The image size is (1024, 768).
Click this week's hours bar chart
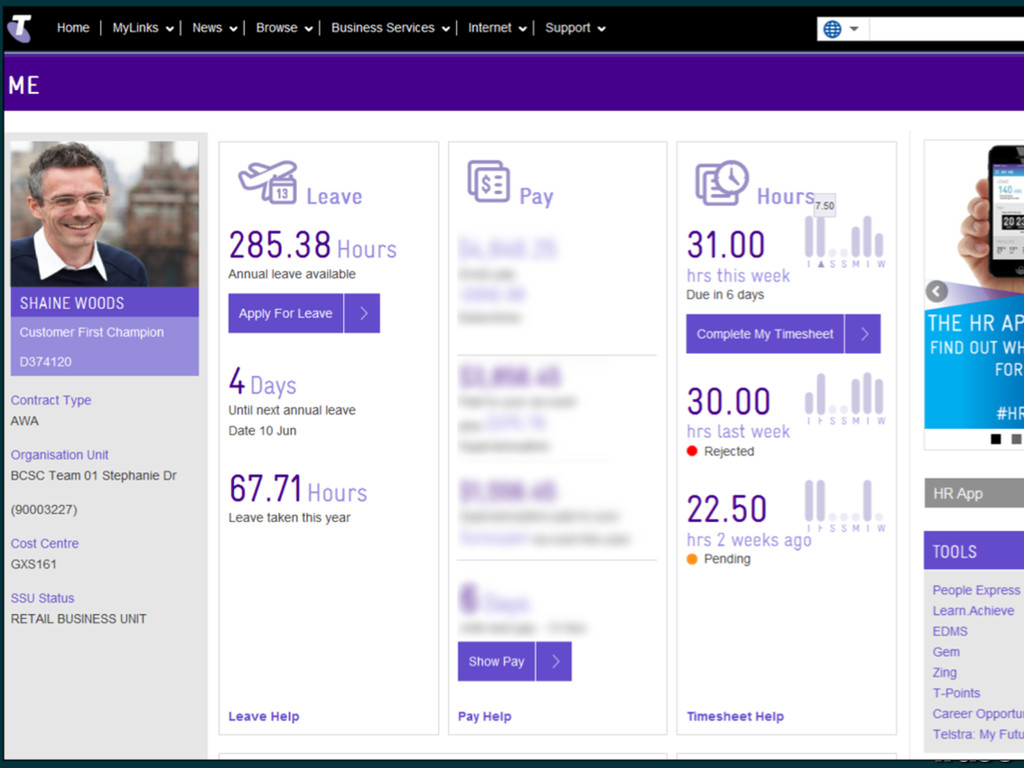click(x=845, y=242)
